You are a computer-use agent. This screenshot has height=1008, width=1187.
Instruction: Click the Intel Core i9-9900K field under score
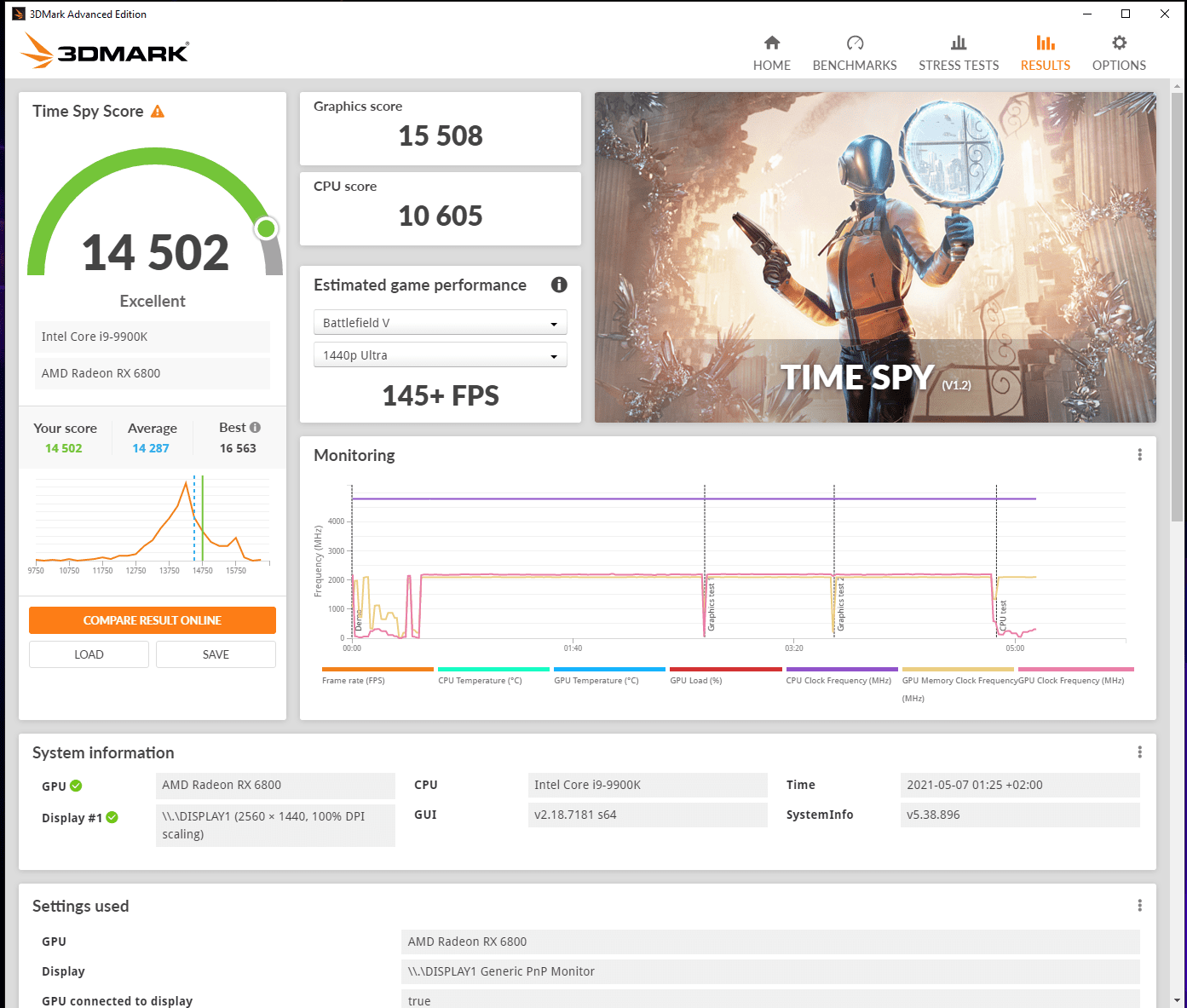(153, 337)
